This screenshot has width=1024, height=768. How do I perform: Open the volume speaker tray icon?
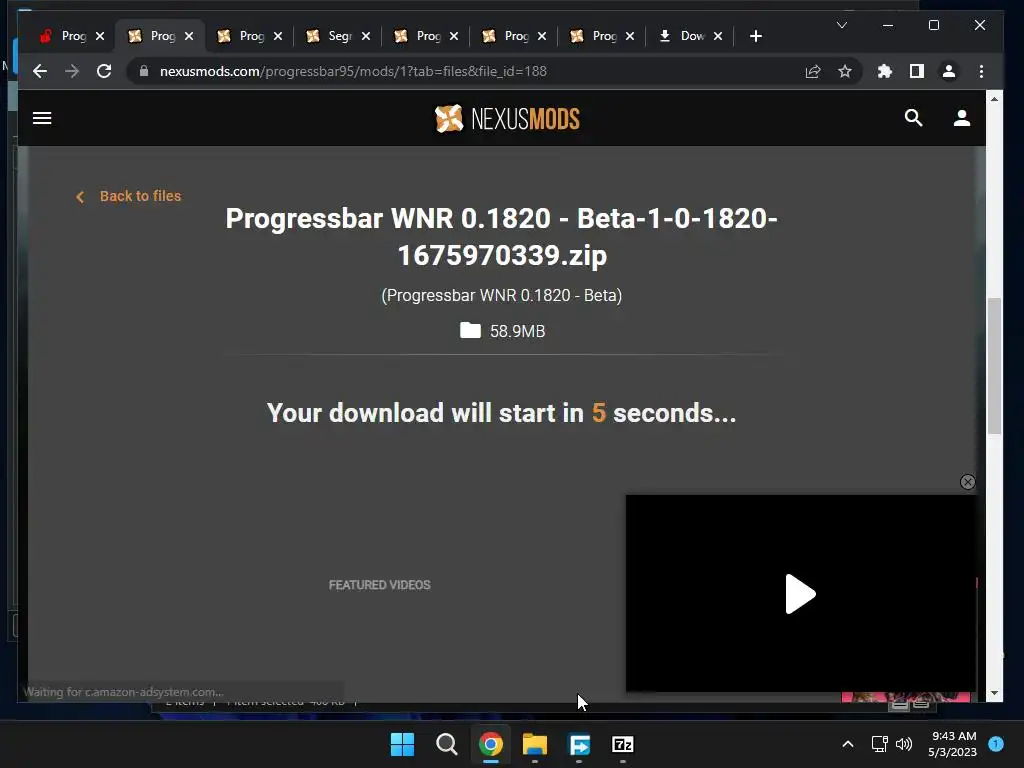click(x=904, y=744)
